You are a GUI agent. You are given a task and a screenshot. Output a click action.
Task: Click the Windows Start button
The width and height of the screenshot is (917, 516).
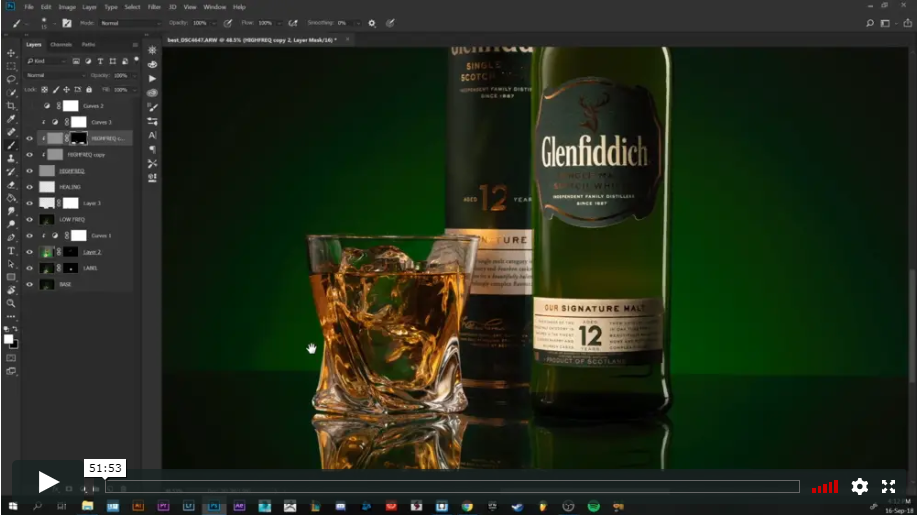(12, 506)
